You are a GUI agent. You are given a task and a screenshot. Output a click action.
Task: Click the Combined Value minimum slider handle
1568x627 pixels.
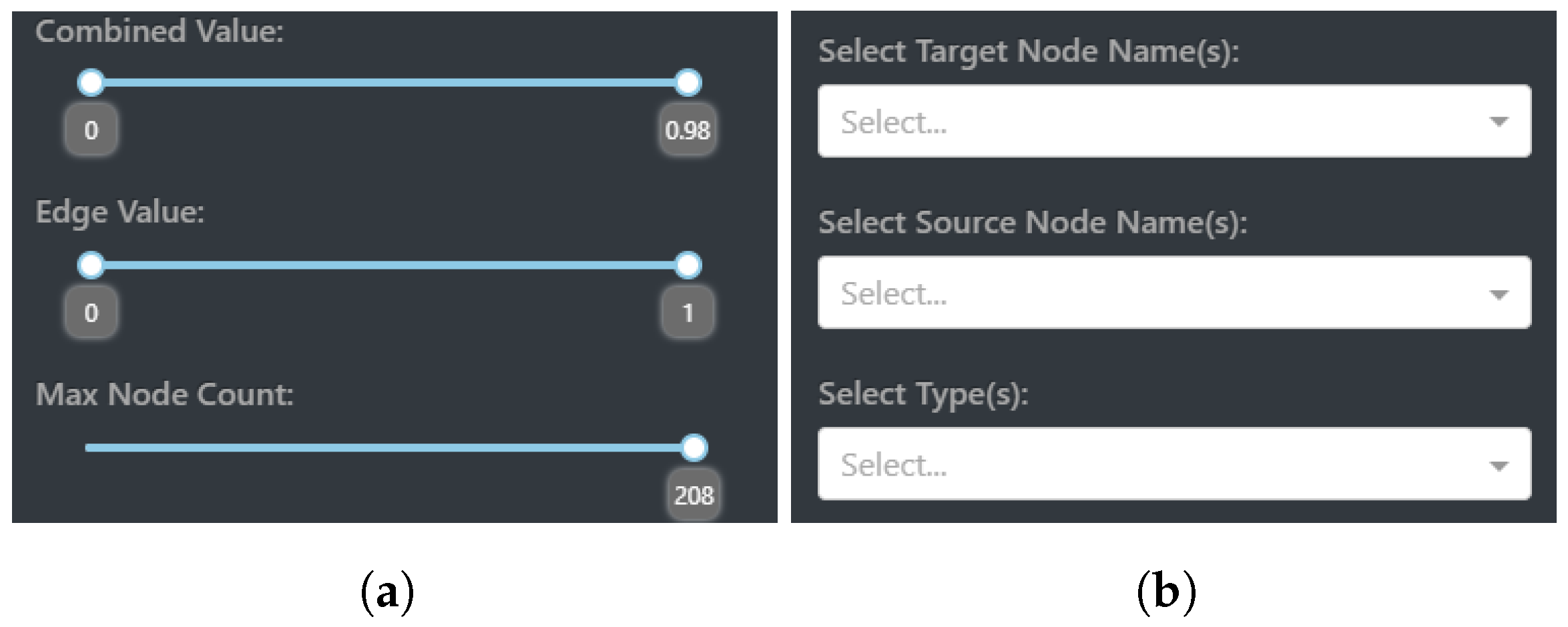point(91,83)
